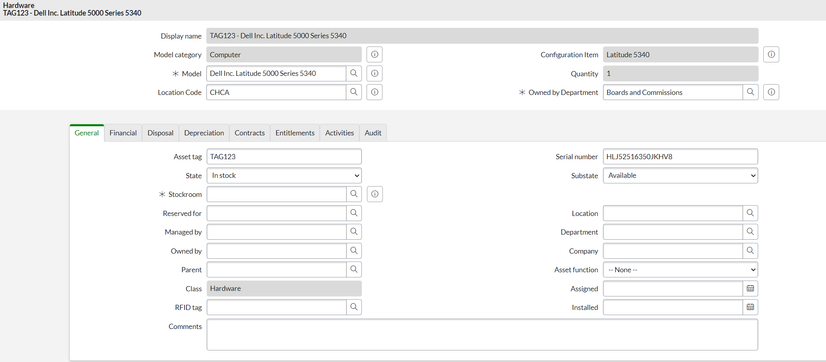Open the Installed date calendar picker
The height and width of the screenshot is (362, 826).
[751, 307]
